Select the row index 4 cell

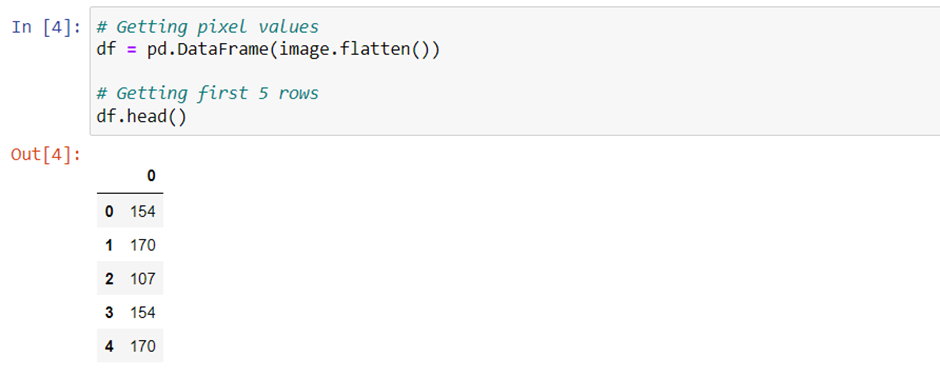pos(109,346)
